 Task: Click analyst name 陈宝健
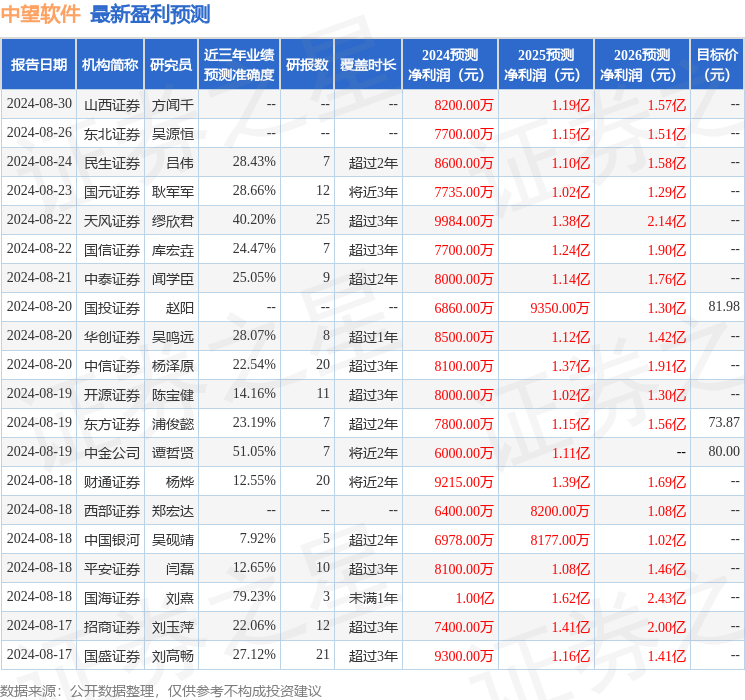click(x=172, y=395)
